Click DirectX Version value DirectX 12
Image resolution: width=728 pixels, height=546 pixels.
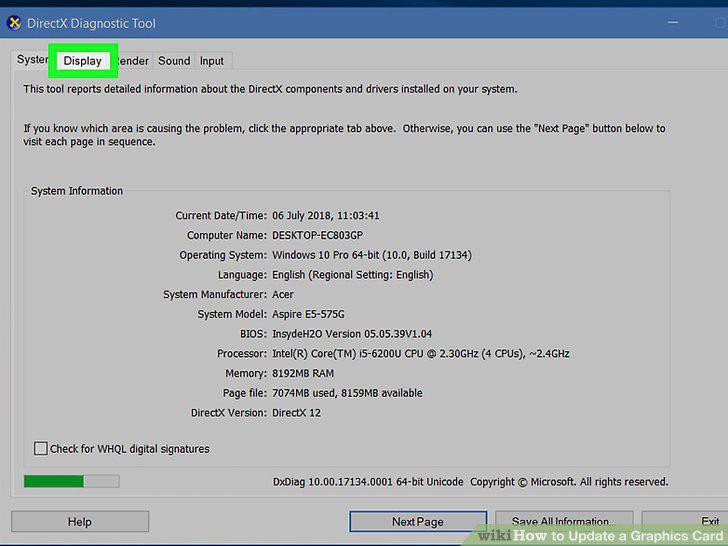pyautogui.click(x=296, y=413)
